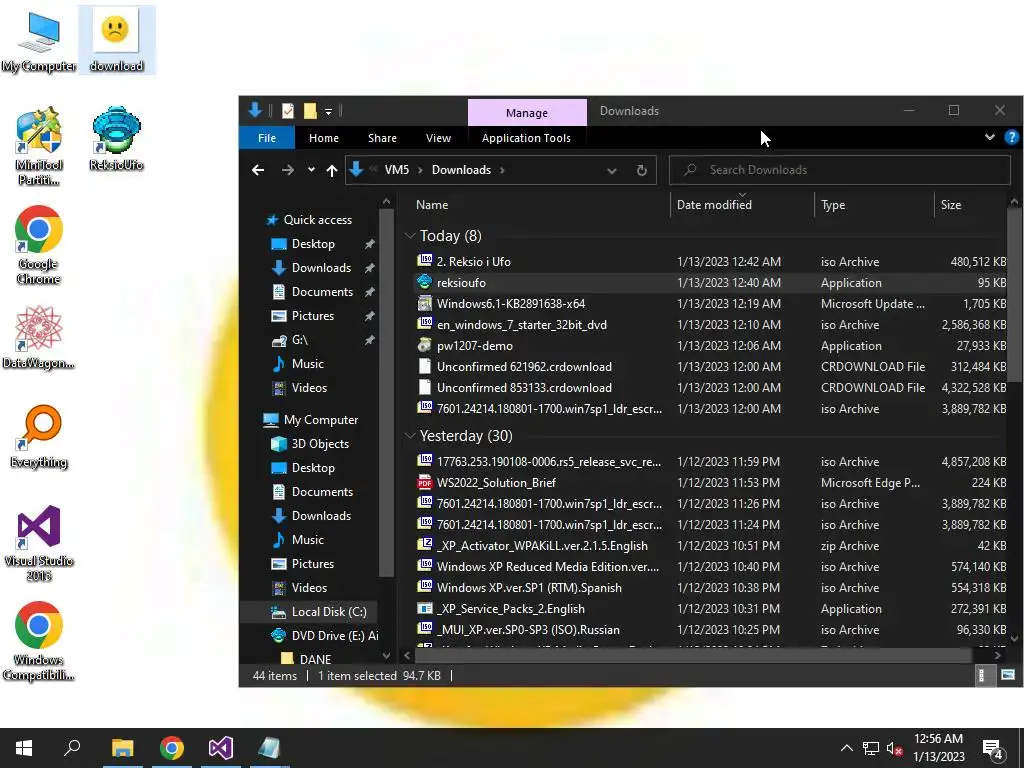Image resolution: width=1024 pixels, height=768 pixels.
Task: Collapse the Today (8) group
Action: tap(410, 236)
